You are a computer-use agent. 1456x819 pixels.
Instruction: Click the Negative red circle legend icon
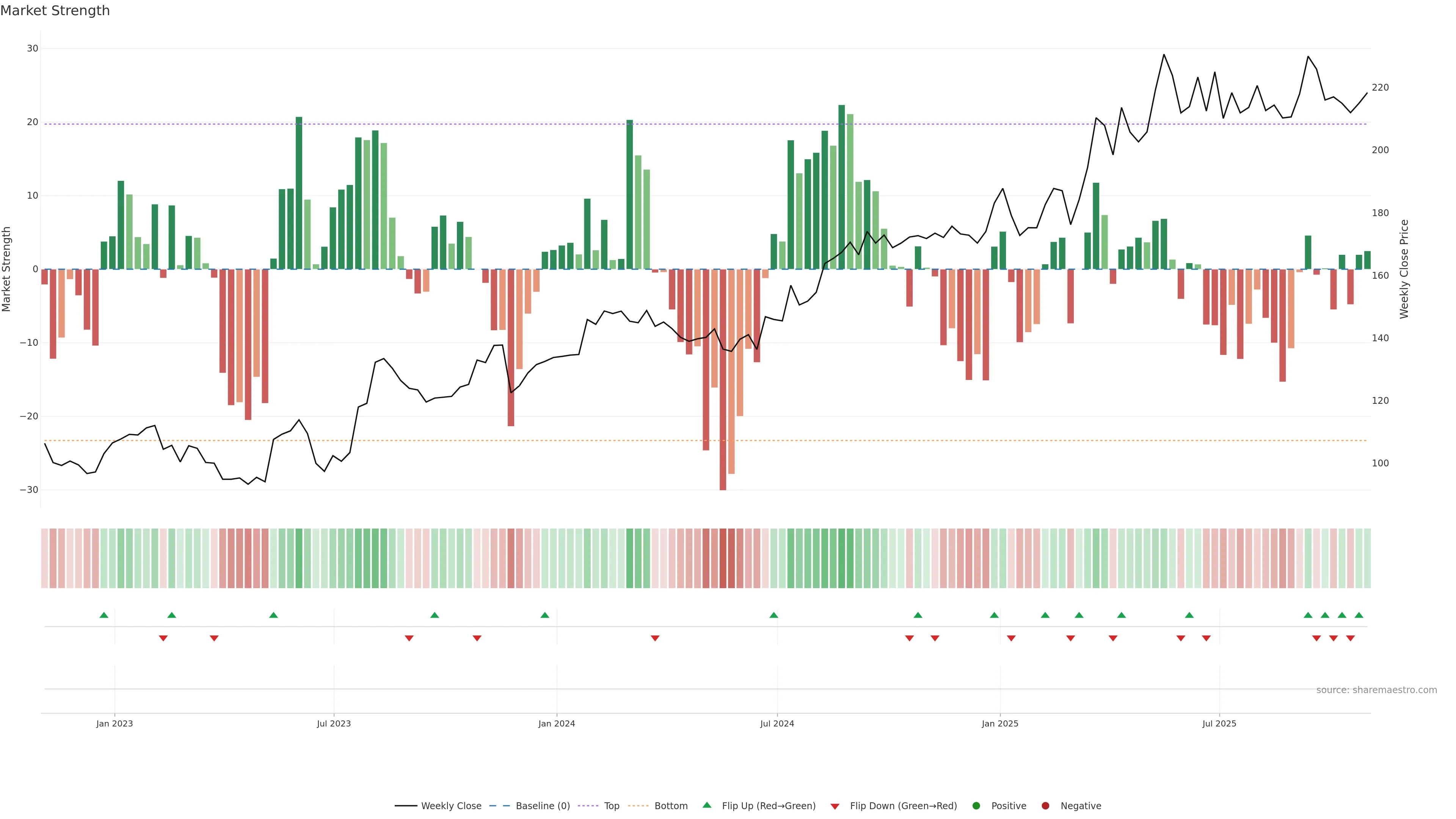click(x=1045, y=805)
